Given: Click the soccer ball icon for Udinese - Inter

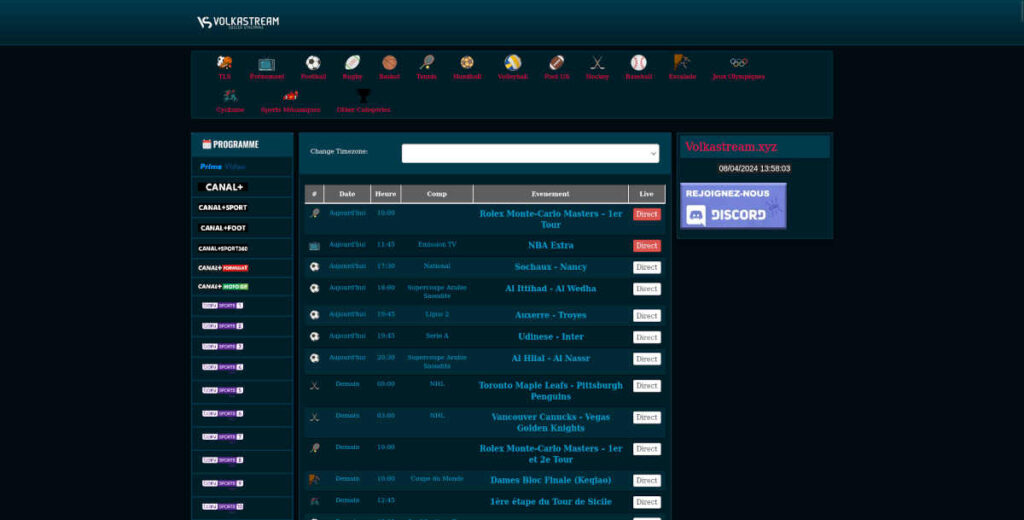Looking at the screenshot, I should 314,337.
